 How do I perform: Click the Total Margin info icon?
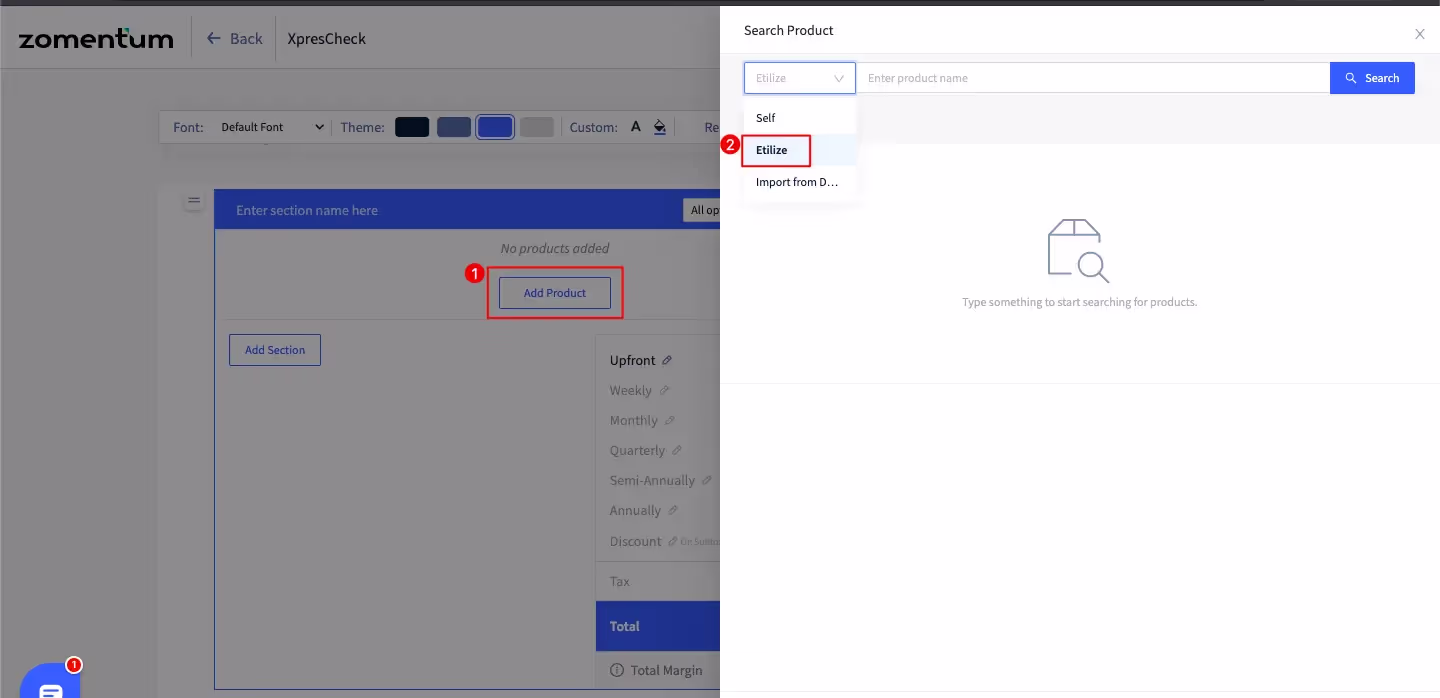[617, 670]
